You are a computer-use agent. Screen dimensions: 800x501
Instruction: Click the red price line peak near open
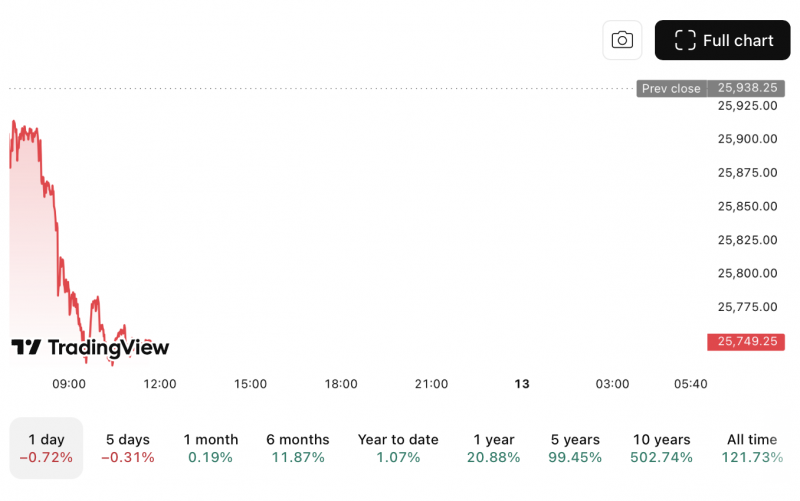point(14,122)
